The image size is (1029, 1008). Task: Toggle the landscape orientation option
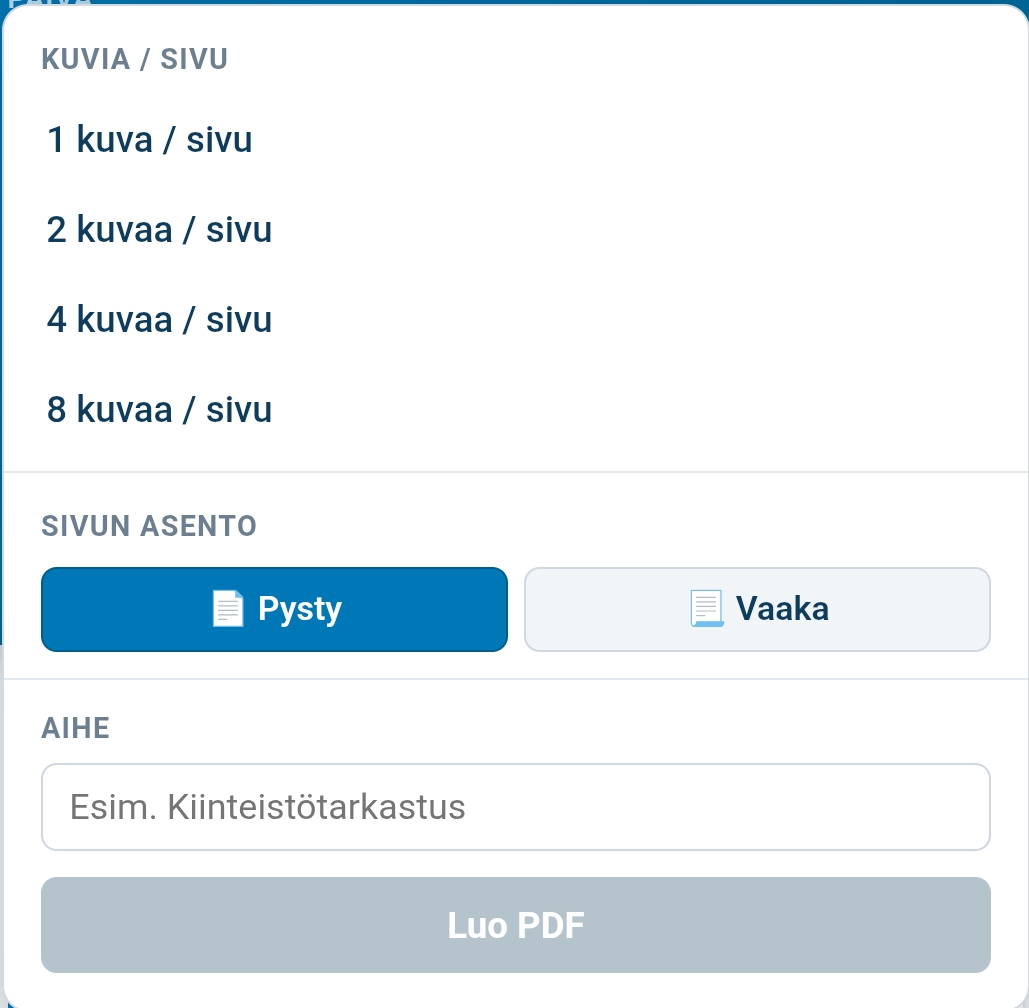pyautogui.click(x=757, y=609)
